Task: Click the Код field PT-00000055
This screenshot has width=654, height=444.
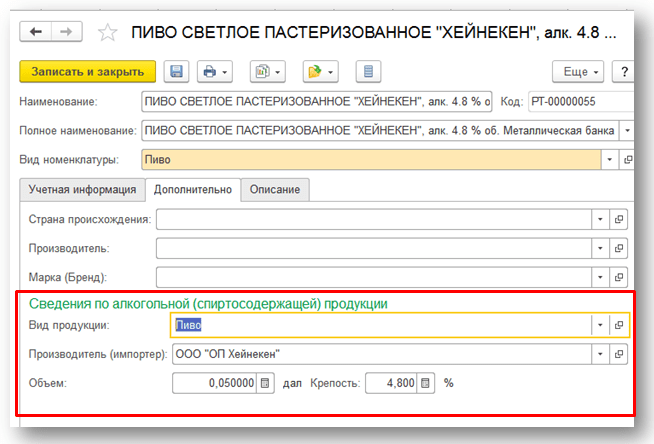Action: point(581,102)
